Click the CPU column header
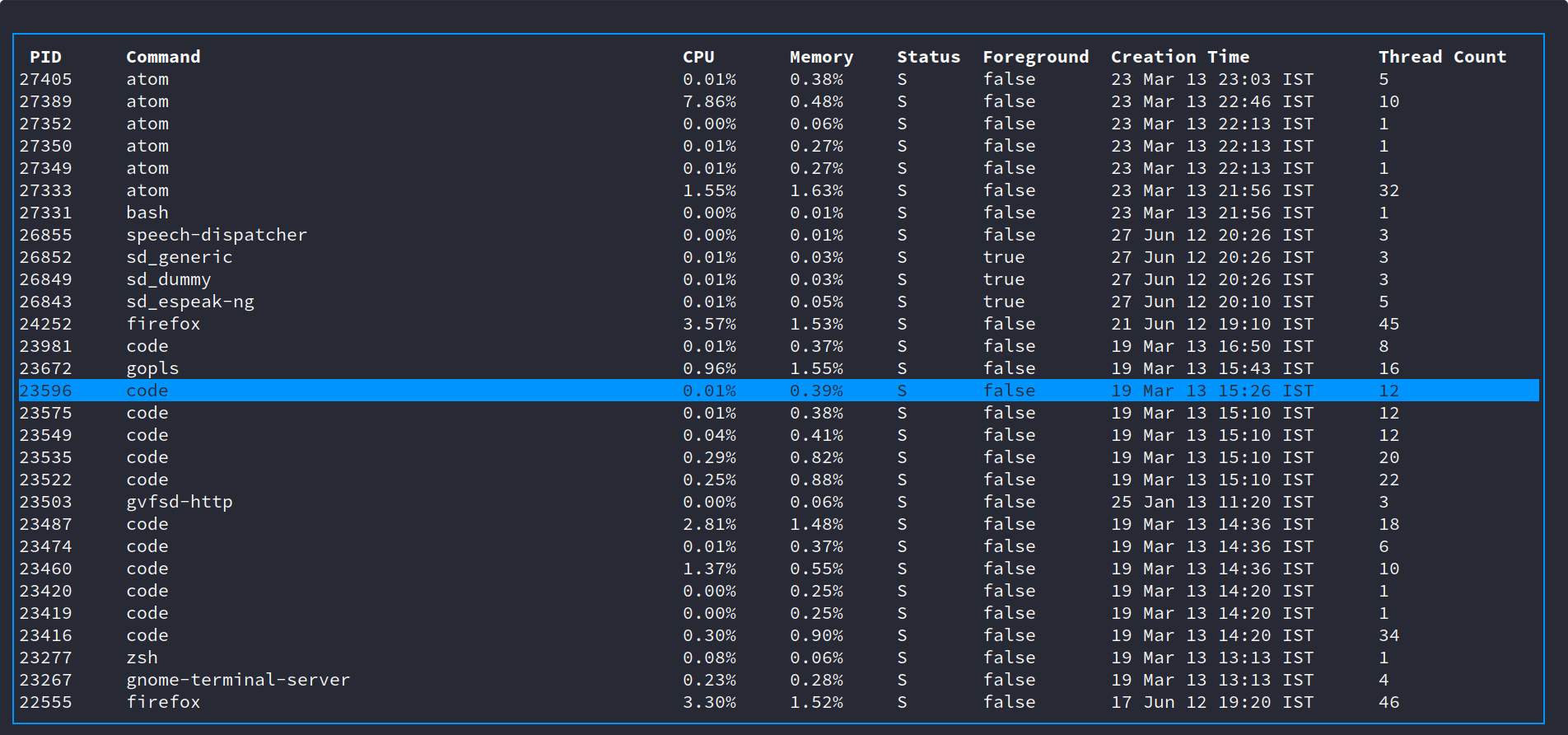 click(x=698, y=57)
